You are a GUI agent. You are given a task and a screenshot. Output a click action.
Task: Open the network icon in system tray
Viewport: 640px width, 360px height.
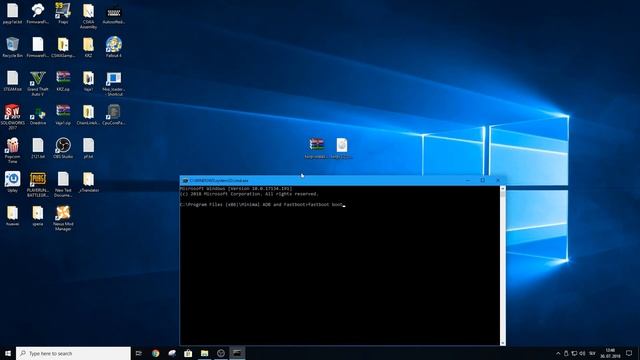click(x=574, y=353)
